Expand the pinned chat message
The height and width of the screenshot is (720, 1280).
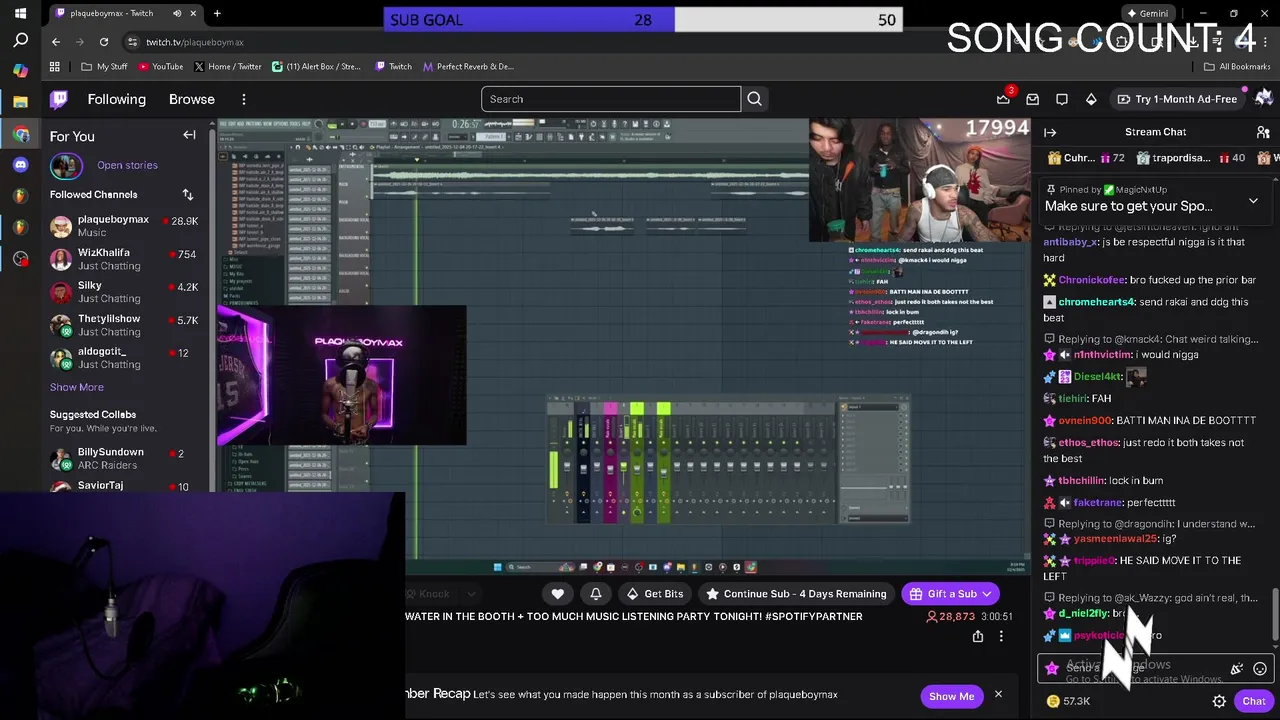(1253, 201)
